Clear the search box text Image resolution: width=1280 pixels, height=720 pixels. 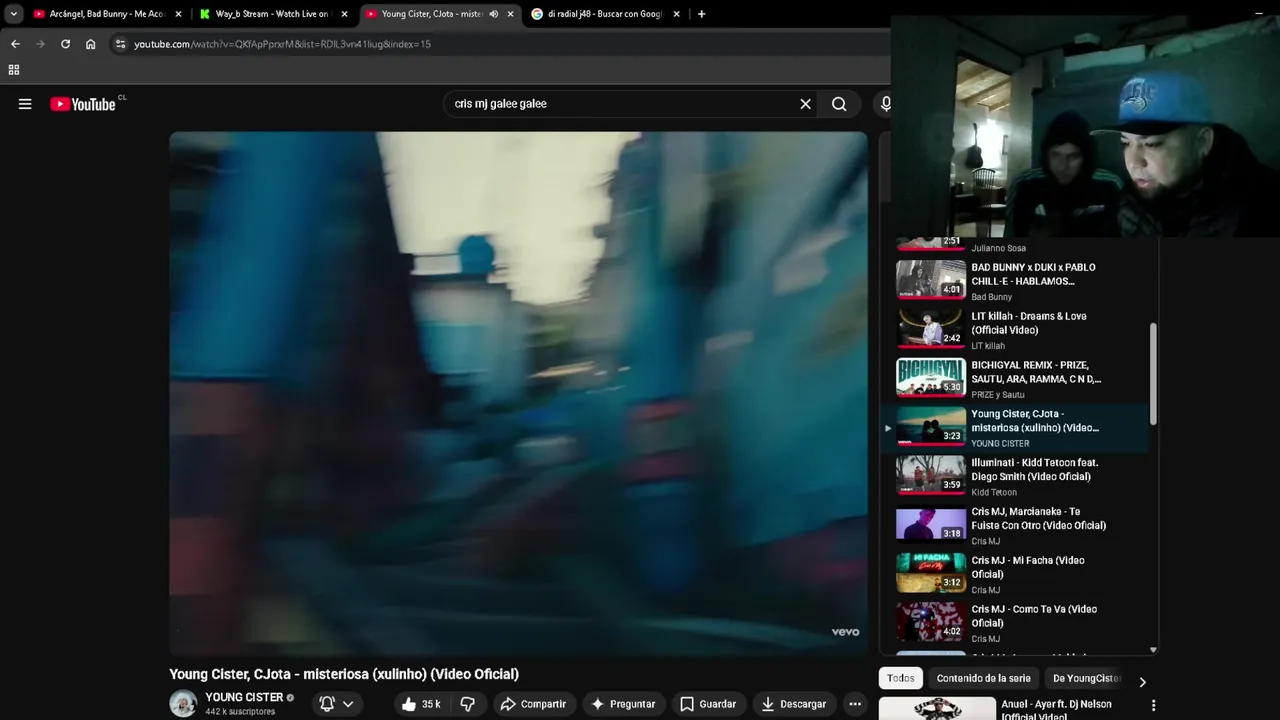[805, 104]
